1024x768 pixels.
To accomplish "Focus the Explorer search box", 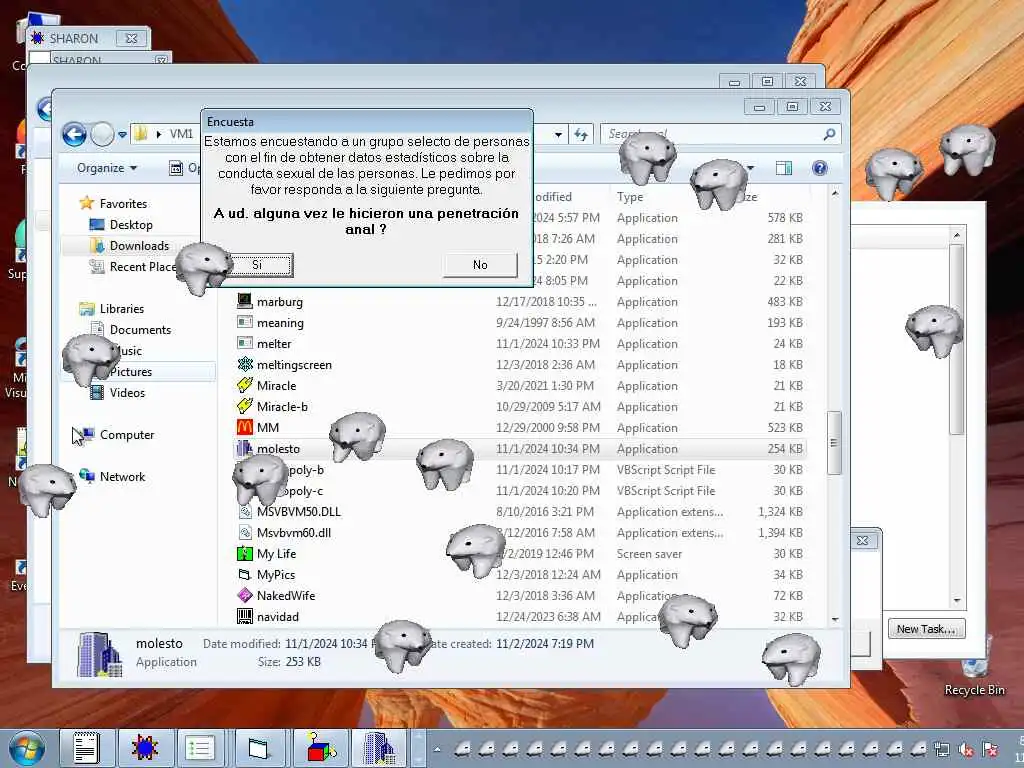I will tap(720, 135).
